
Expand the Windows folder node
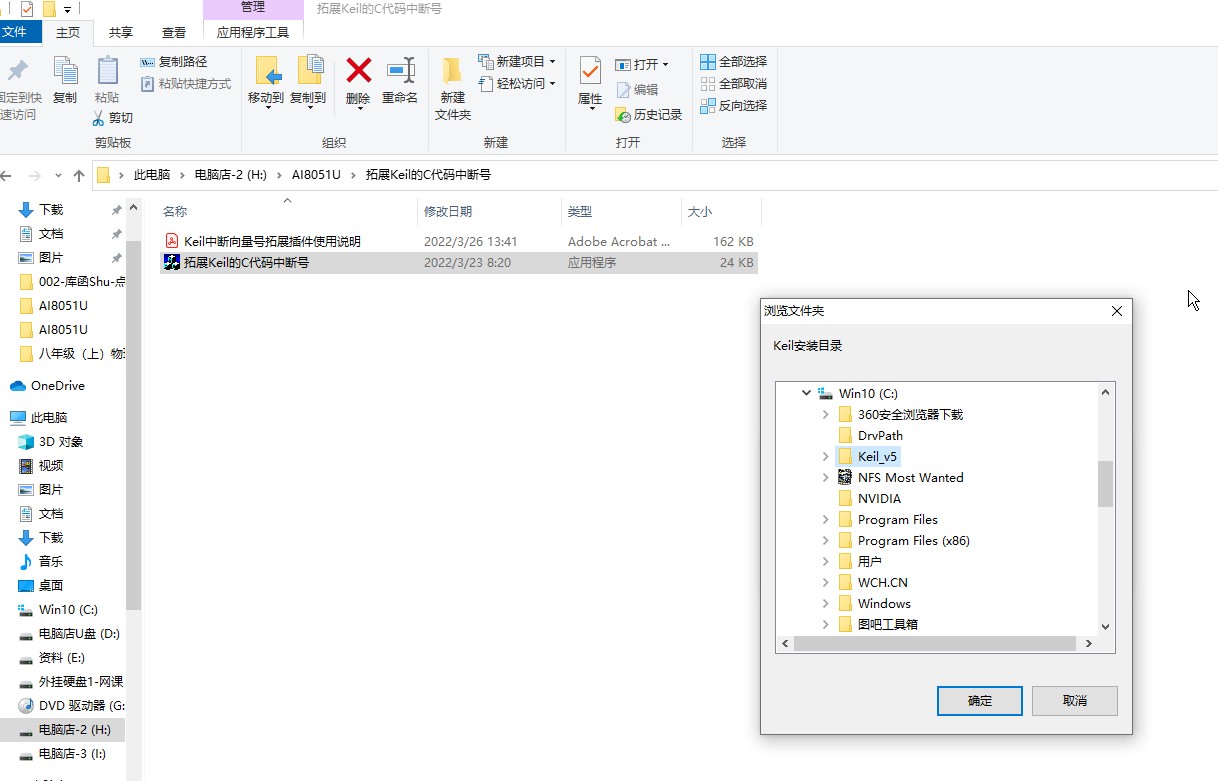[x=825, y=604]
